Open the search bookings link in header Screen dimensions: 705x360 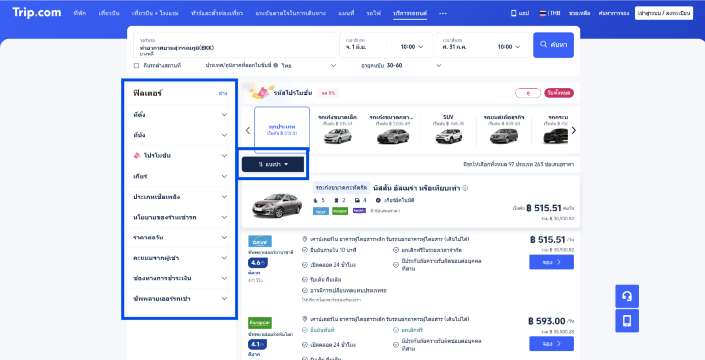click(x=613, y=13)
